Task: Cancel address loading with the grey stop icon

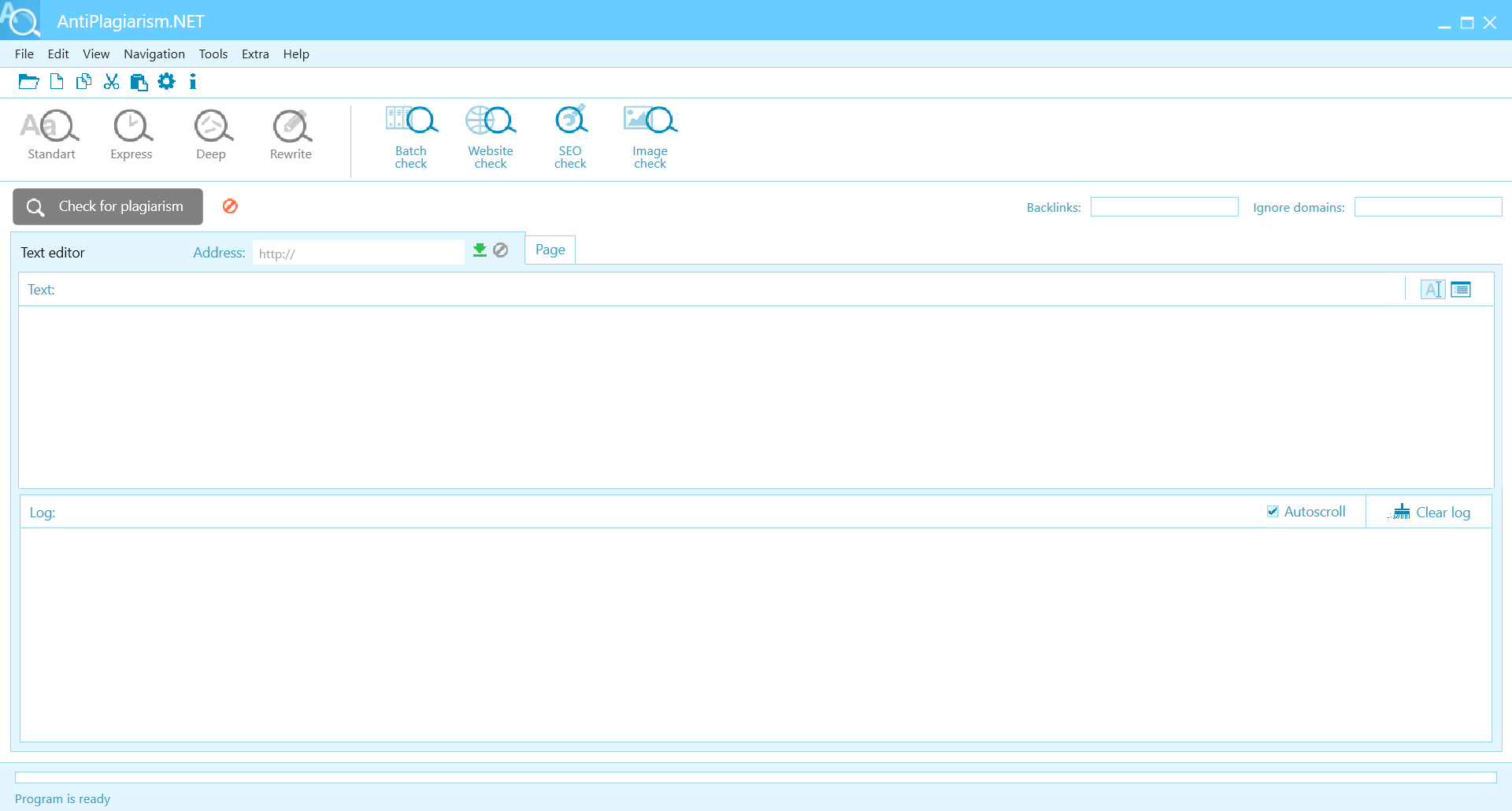Action: click(x=501, y=250)
